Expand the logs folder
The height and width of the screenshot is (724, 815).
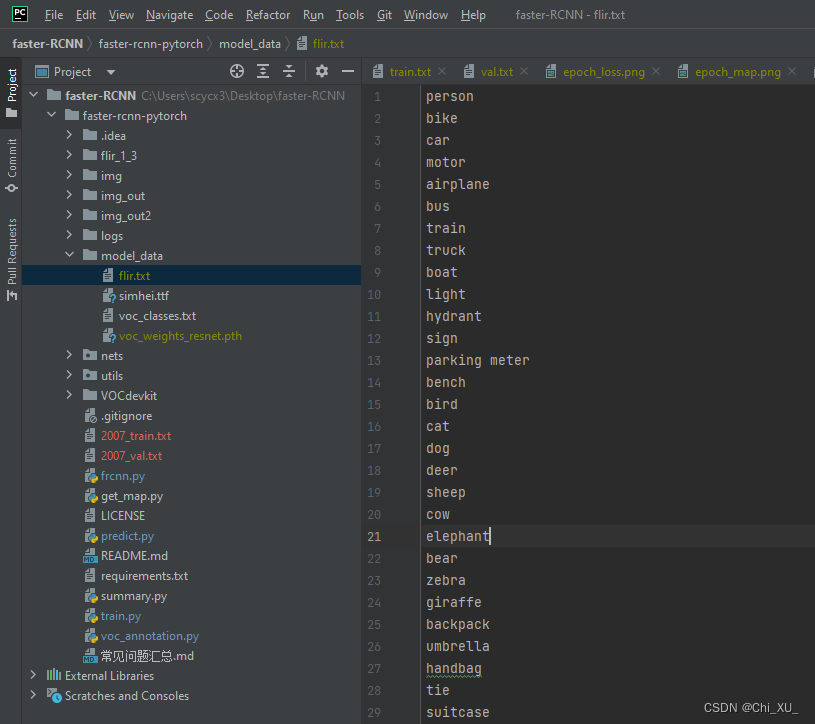coord(69,235)
